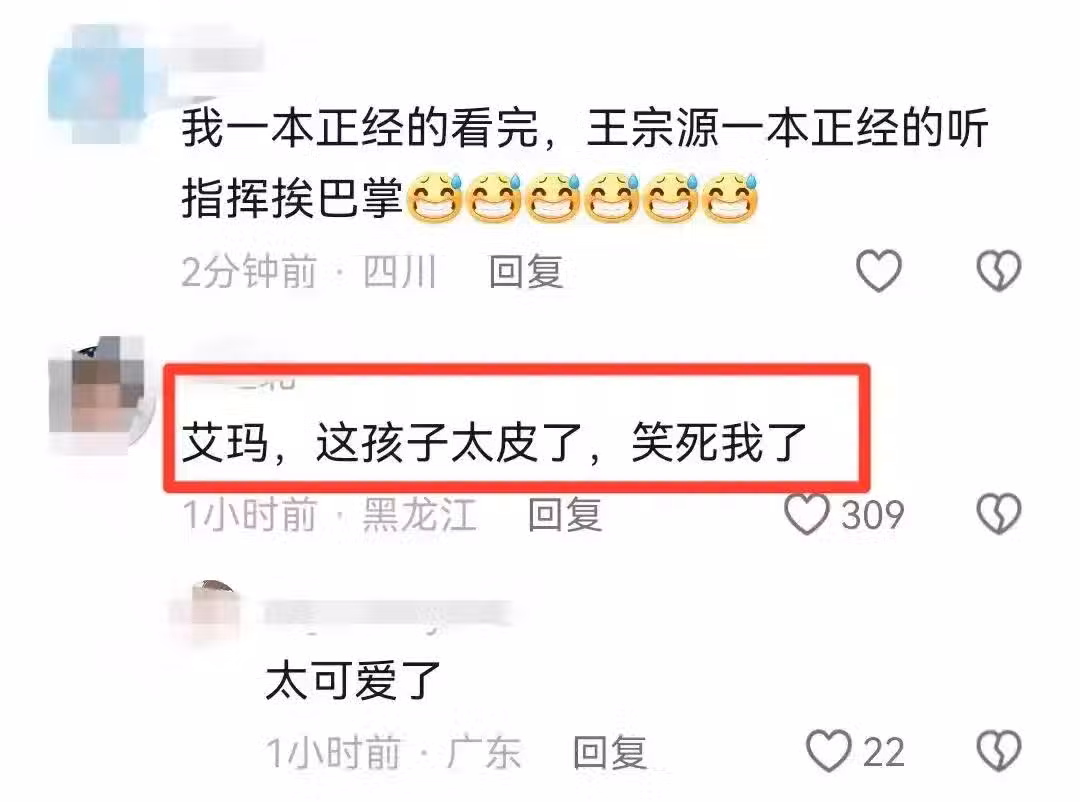This screenshot has height=802, width=1080.
Task: Tap the 309 like count number
Action: [x=873, y=515]
